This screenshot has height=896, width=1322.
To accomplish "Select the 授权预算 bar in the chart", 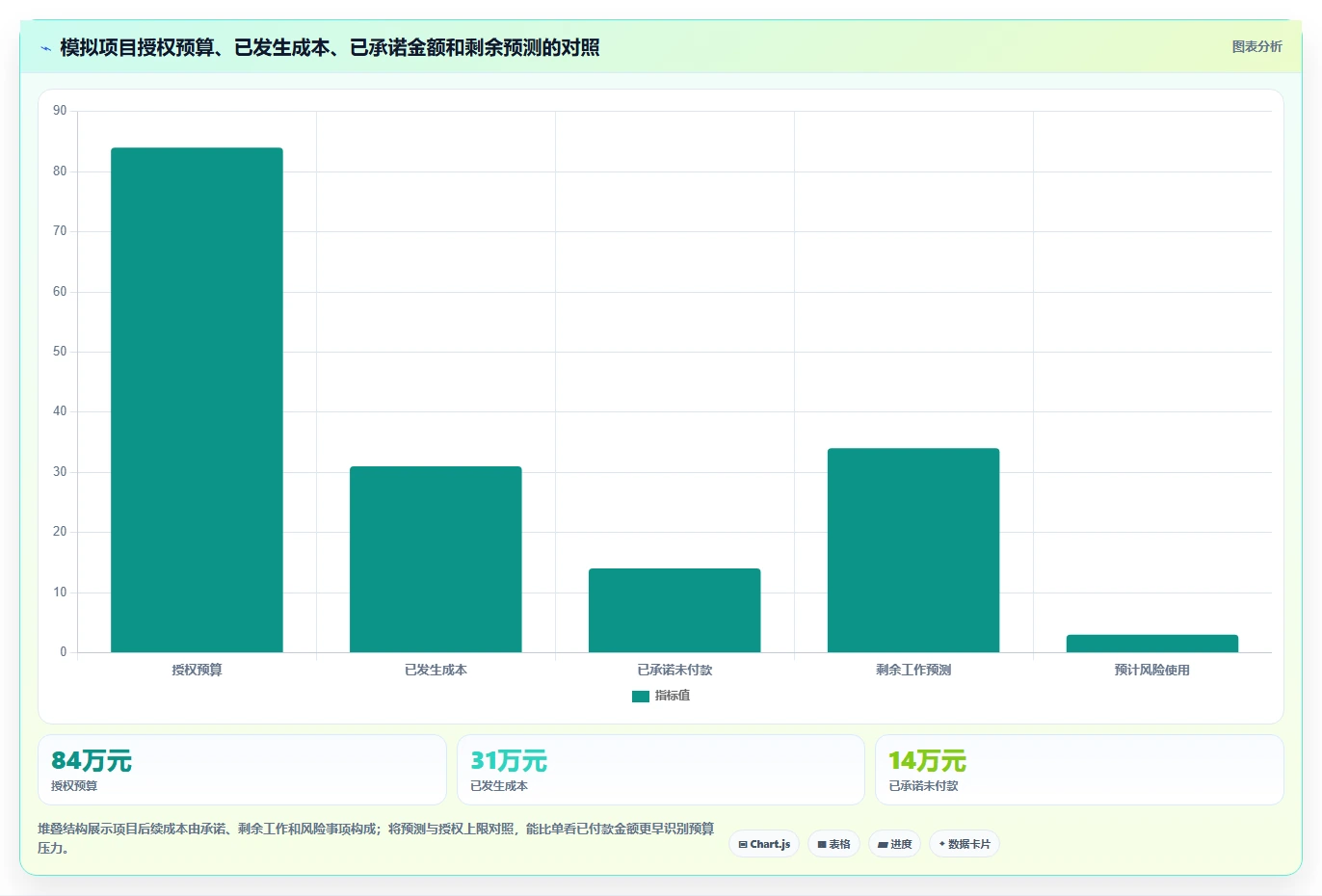I will (x=197, y=400).
